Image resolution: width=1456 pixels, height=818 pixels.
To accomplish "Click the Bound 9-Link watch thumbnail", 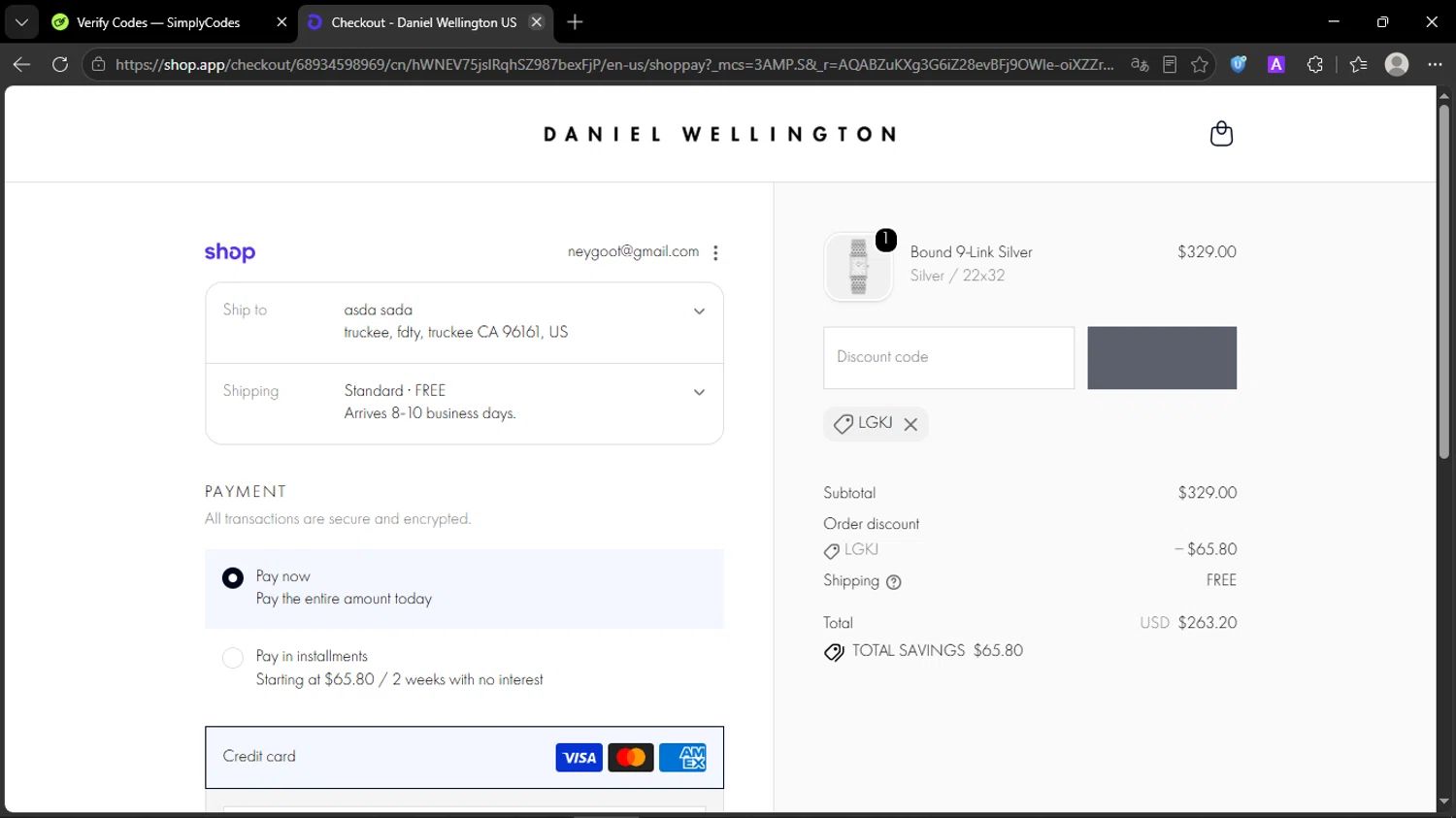I will pyautogui.click(x=858, y=267).
